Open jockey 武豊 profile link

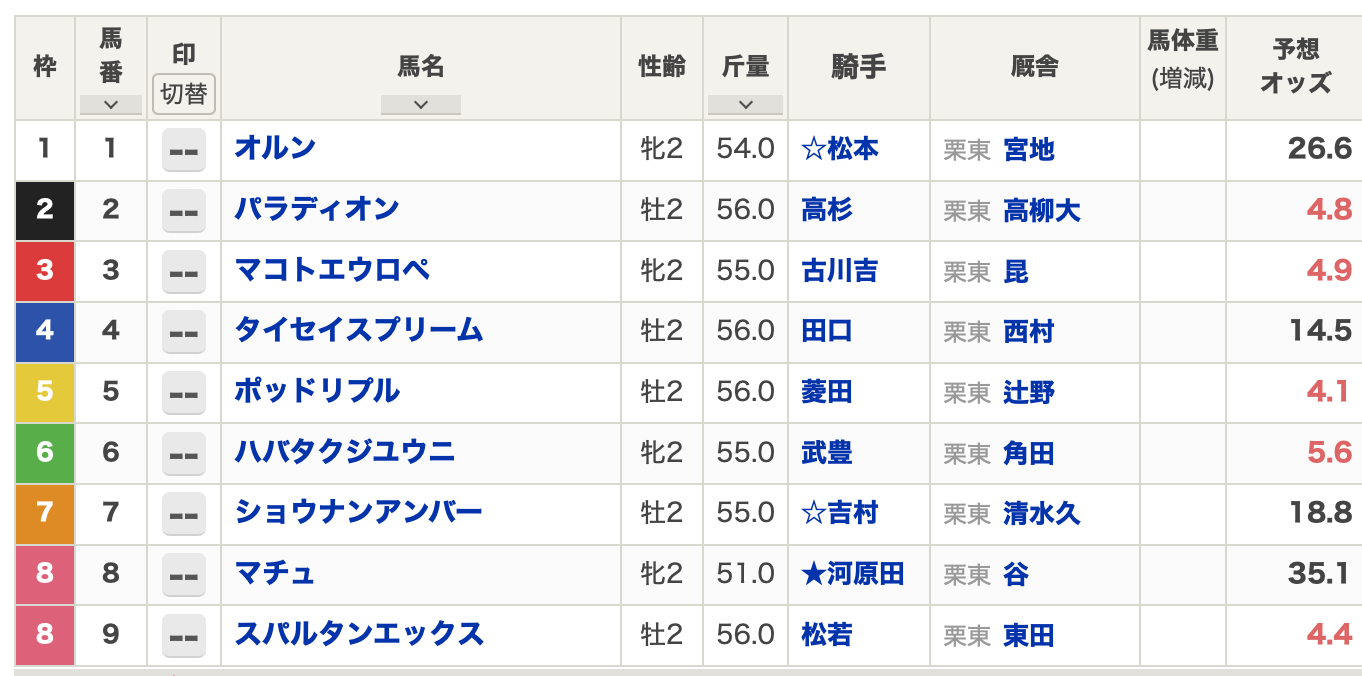827,453
